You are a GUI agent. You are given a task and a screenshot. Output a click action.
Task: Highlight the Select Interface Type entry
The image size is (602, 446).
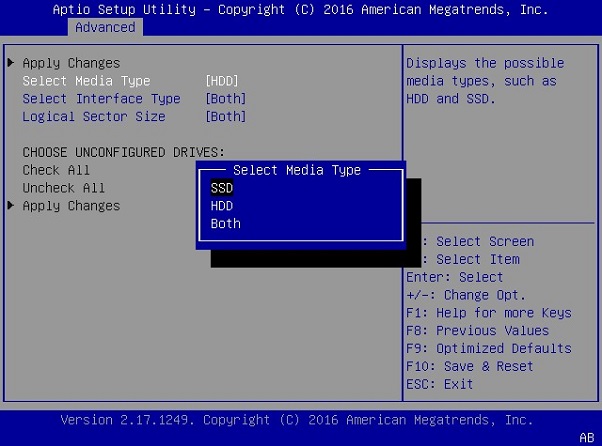[101, 99]
